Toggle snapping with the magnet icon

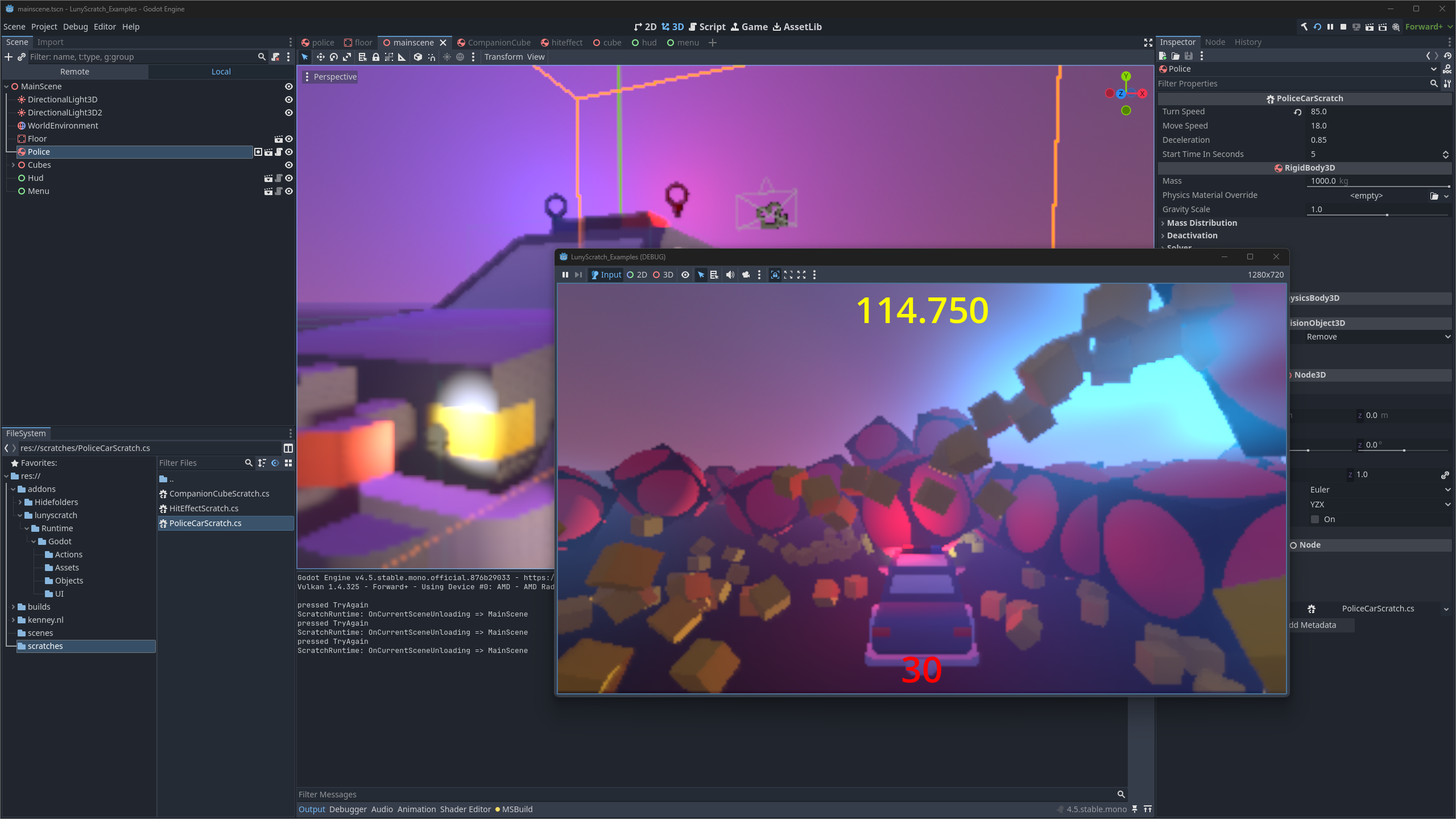432,57
